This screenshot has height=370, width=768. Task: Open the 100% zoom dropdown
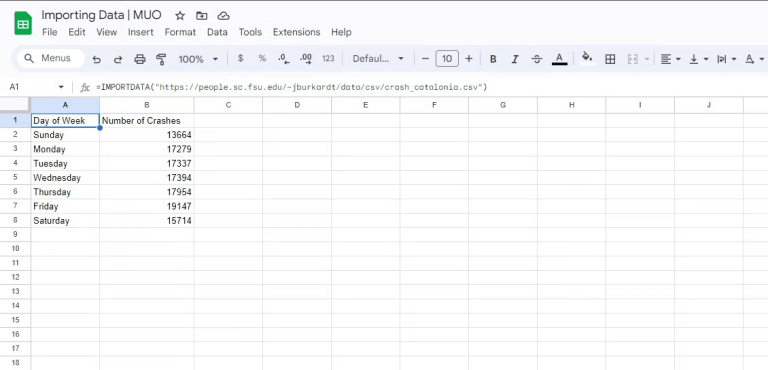(198, 59)
